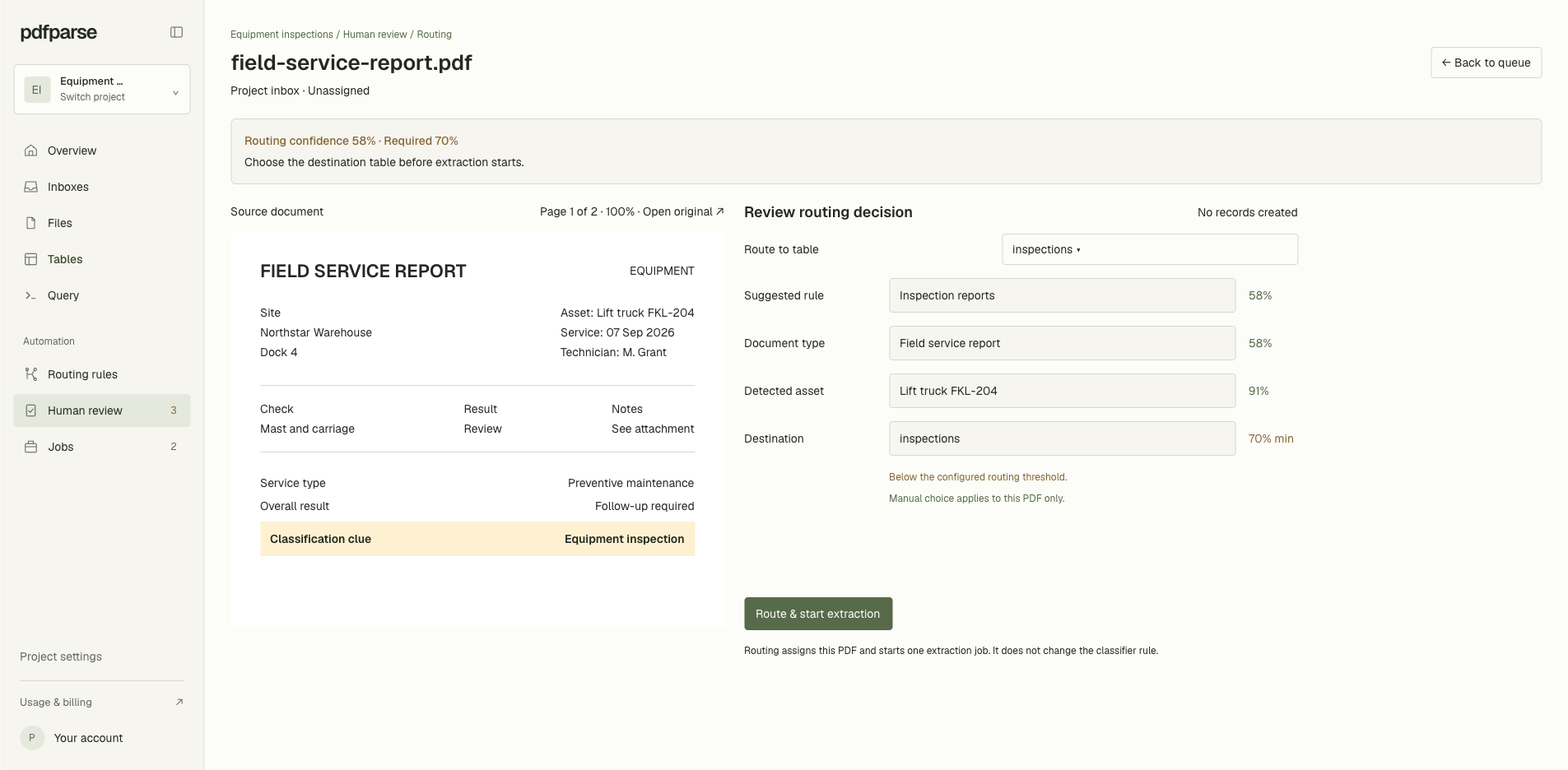Click the Human review checkbox icon
This screenshot has height=770, width=1568.
point(30,411)
